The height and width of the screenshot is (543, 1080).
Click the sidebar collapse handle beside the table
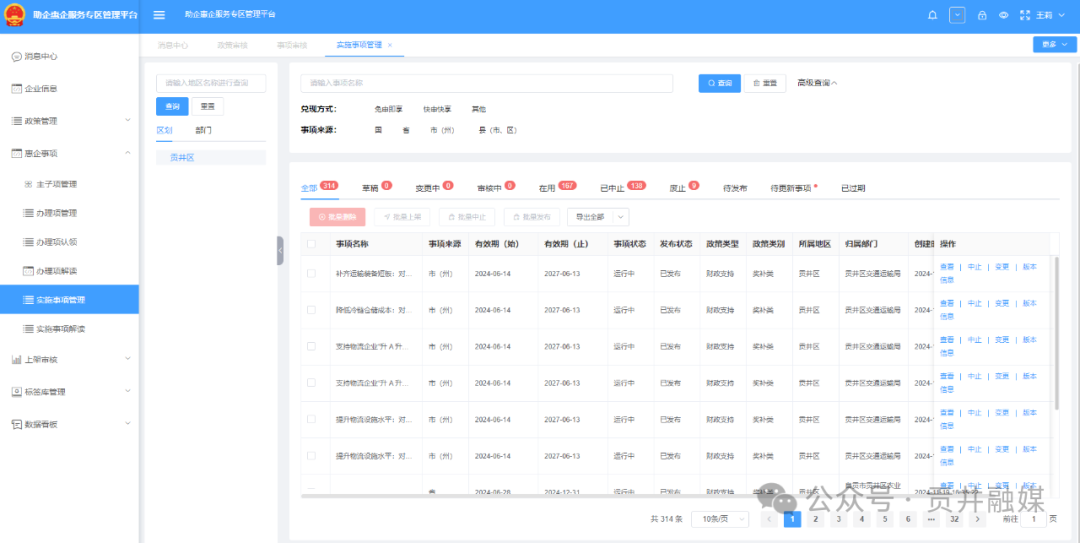(x=280, y=251)
